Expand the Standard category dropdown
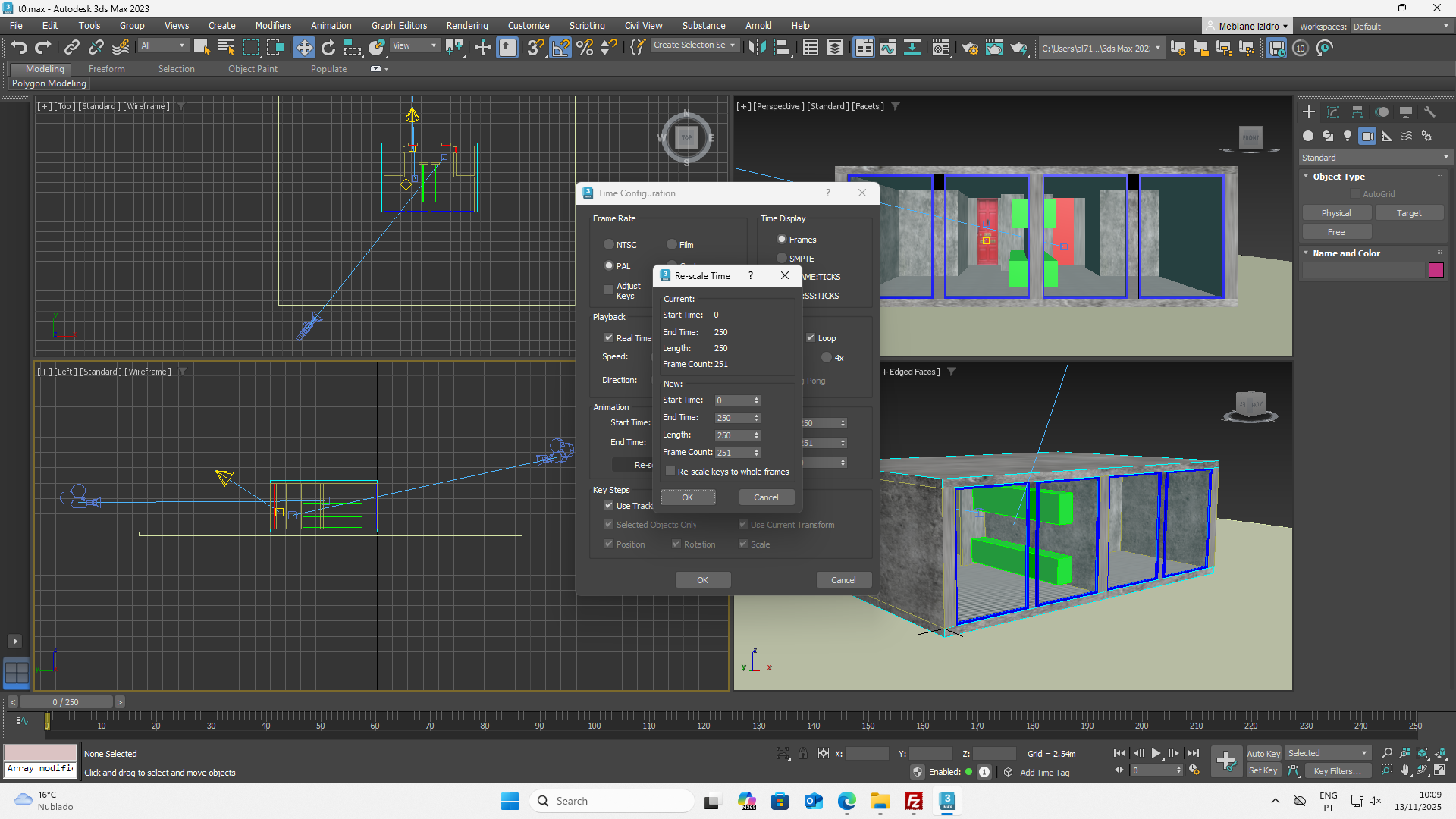The width and height of the screenshot is (1456, 819). tap(1374, 158)
